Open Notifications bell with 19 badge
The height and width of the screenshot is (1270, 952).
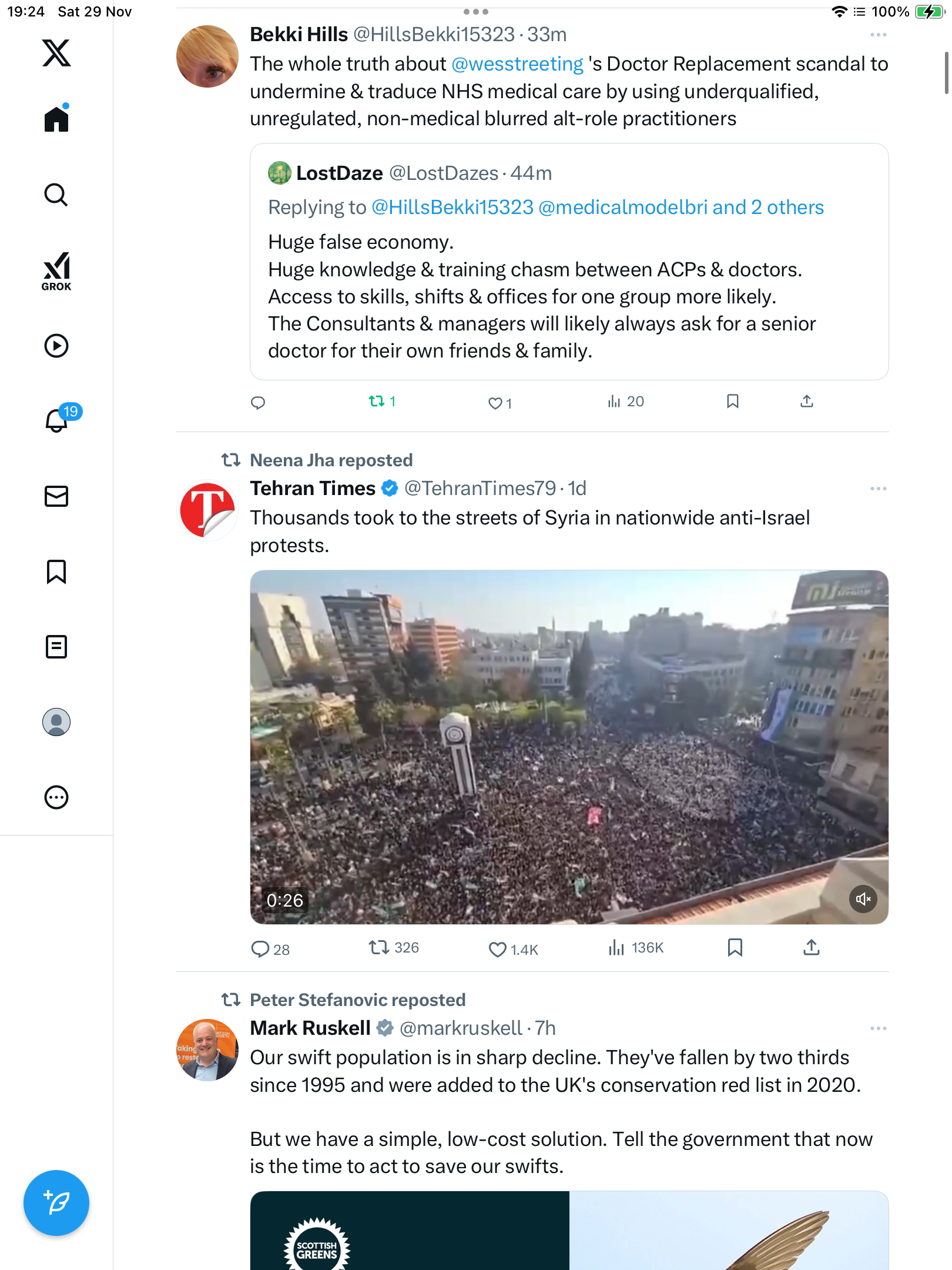tap(58, 420)
